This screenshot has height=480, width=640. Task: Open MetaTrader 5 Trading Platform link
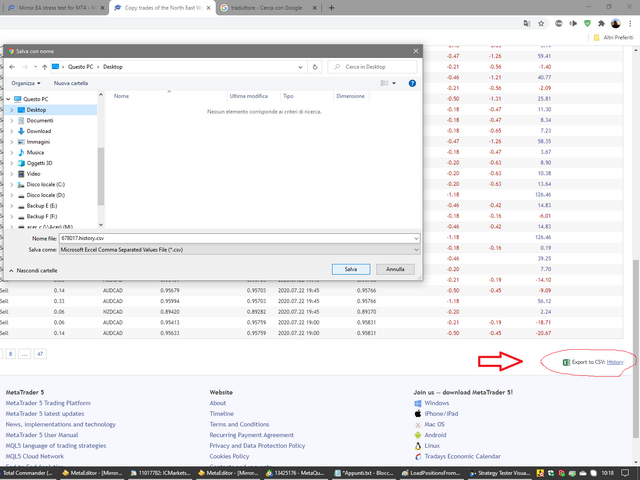click(48, 403)
